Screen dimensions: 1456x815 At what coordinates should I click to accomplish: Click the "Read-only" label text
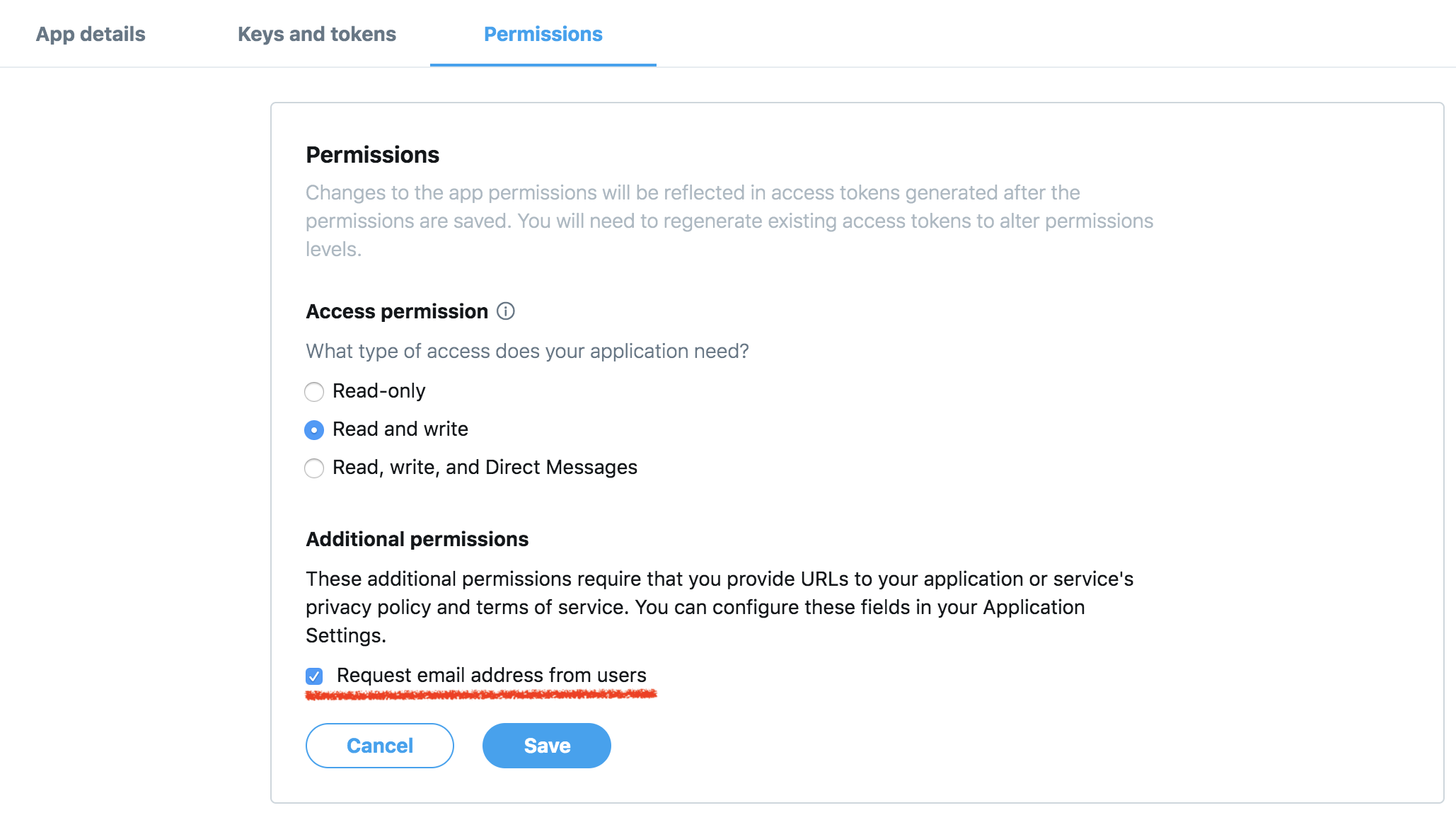[379, 391]
